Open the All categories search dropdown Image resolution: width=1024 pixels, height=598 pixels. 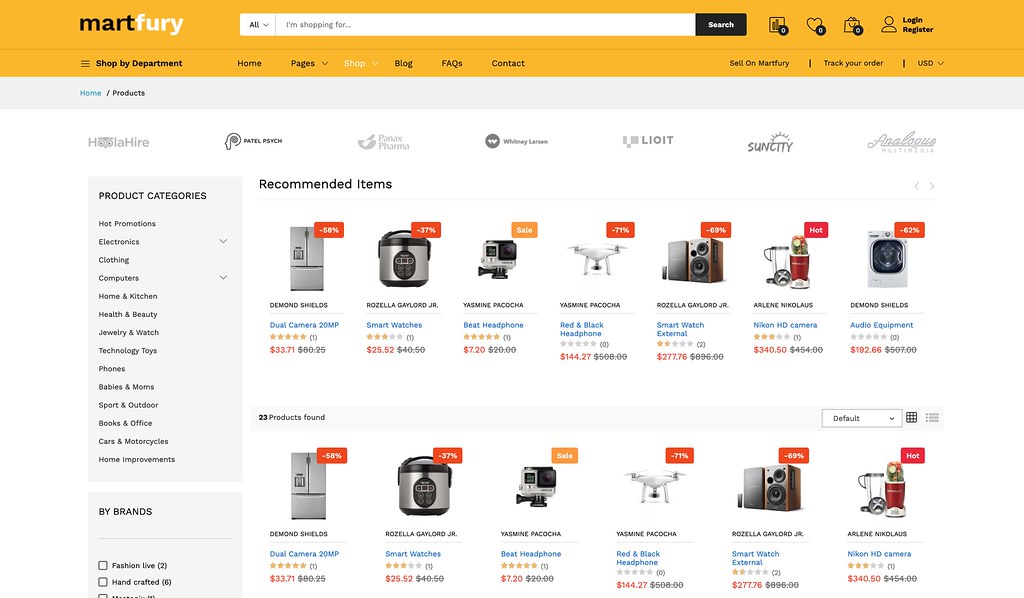257,25
